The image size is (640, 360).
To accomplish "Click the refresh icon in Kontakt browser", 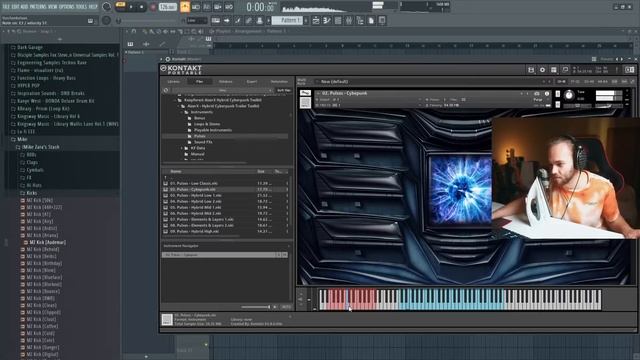I will (x=166, y=90).
